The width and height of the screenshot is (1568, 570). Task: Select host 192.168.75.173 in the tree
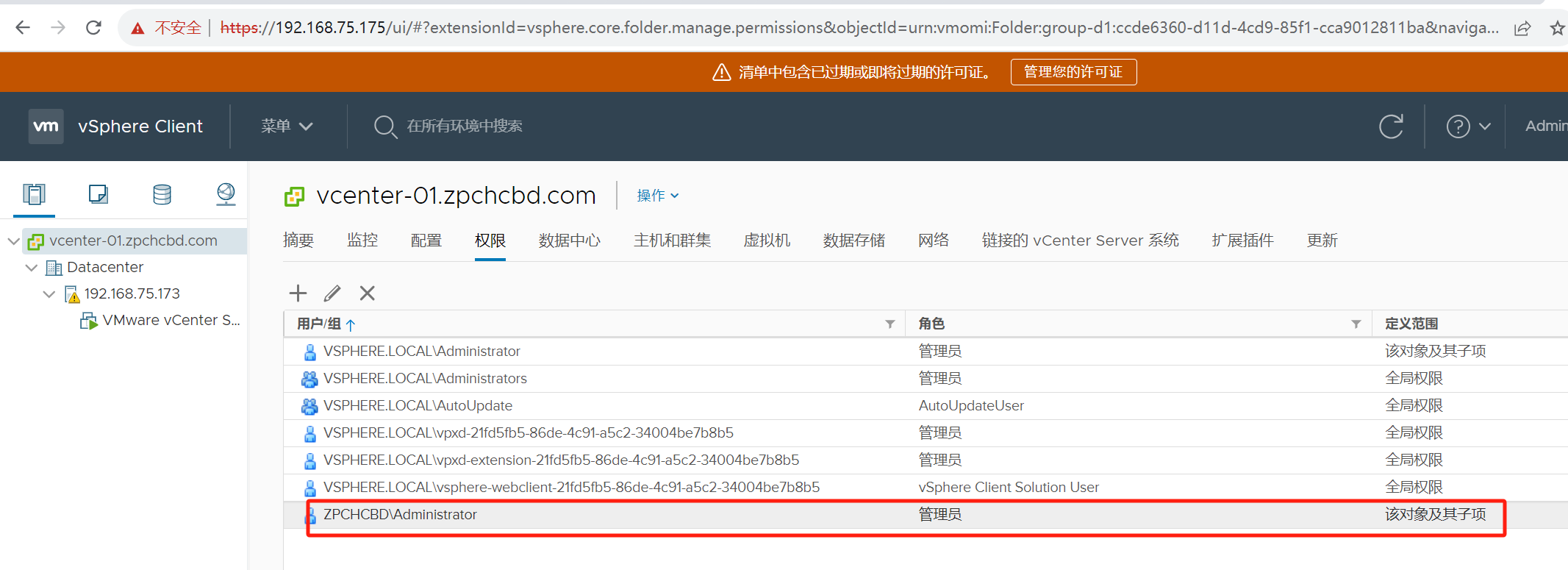[x=132, y=293]
